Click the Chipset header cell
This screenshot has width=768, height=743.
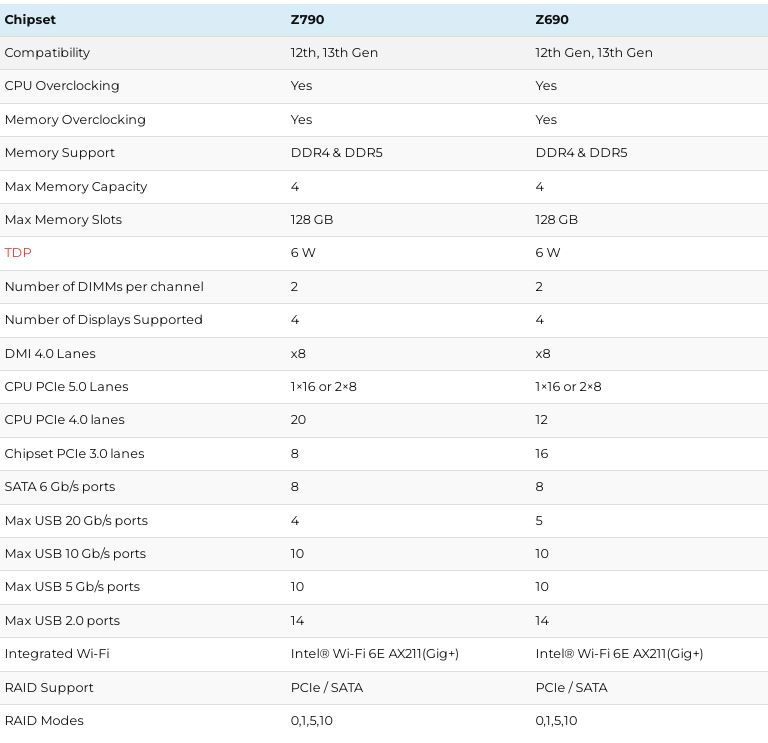pyautogui.click(x=30, y=19)
